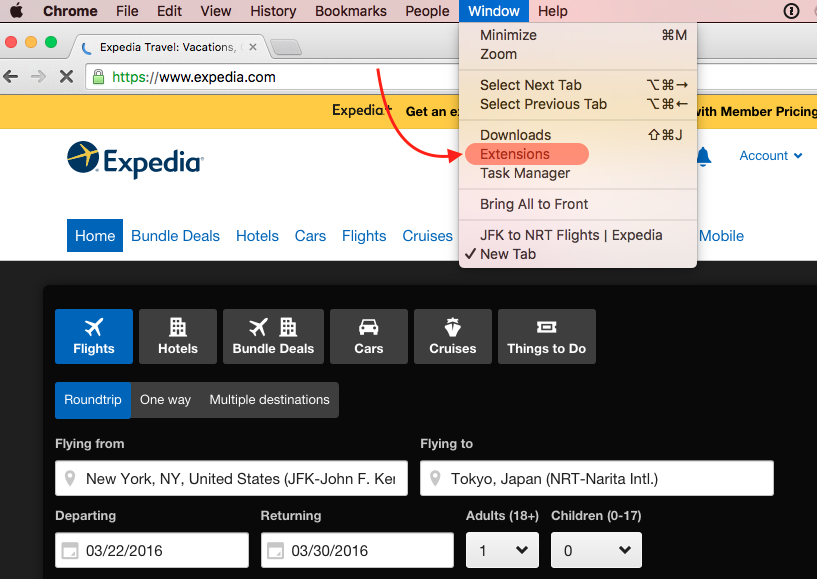Open the People menu
Image resolution: width=817 pixels, height=579 pixels.
tap(427, 11)
